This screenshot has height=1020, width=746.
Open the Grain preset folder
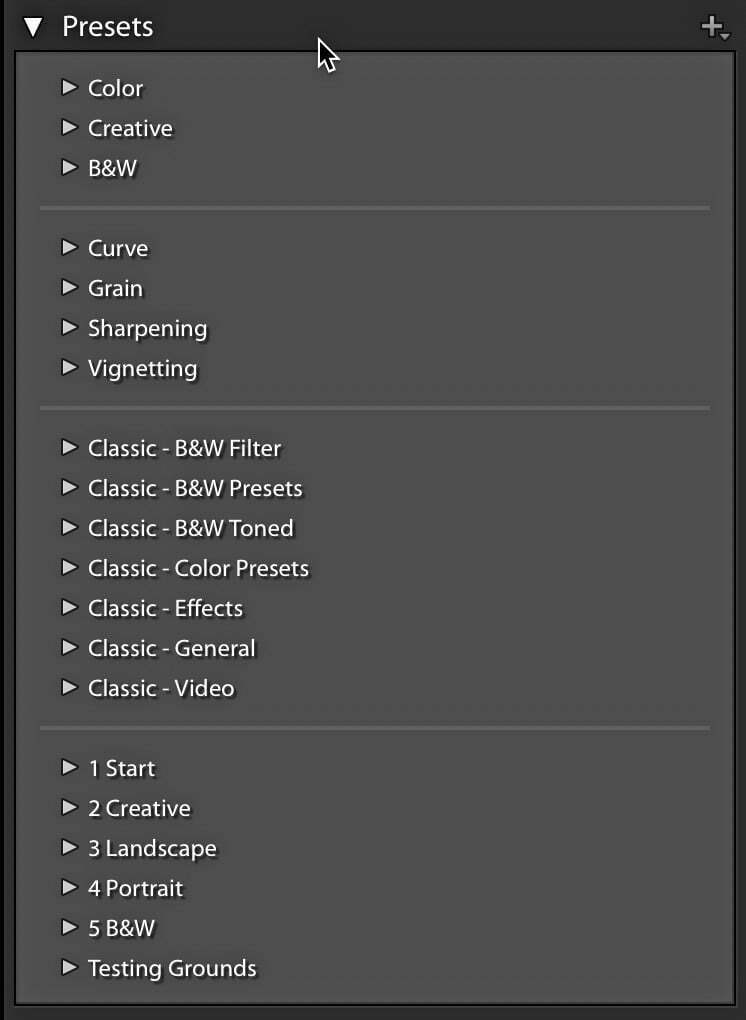pos(115,288)
